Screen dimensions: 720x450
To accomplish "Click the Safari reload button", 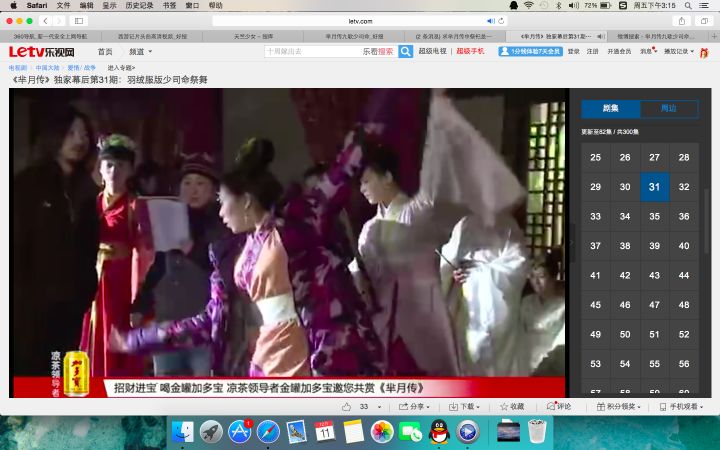I will click(501, 21).
